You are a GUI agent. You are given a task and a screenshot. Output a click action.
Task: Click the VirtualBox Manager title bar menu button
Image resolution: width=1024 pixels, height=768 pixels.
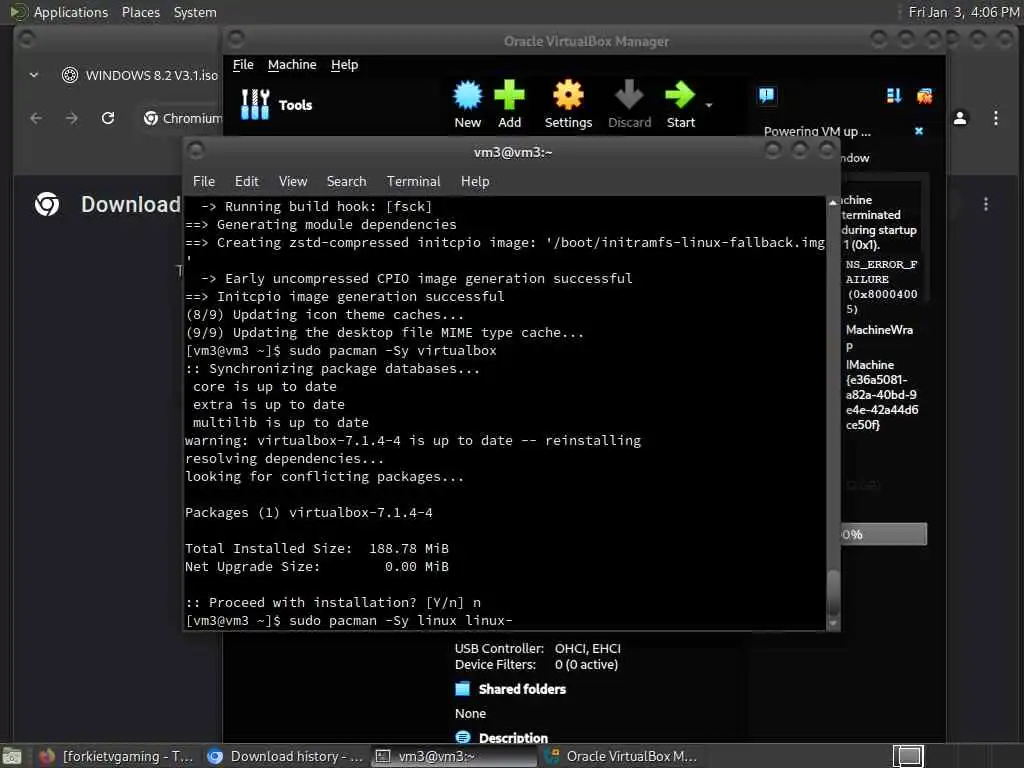[x=236, y=39]
